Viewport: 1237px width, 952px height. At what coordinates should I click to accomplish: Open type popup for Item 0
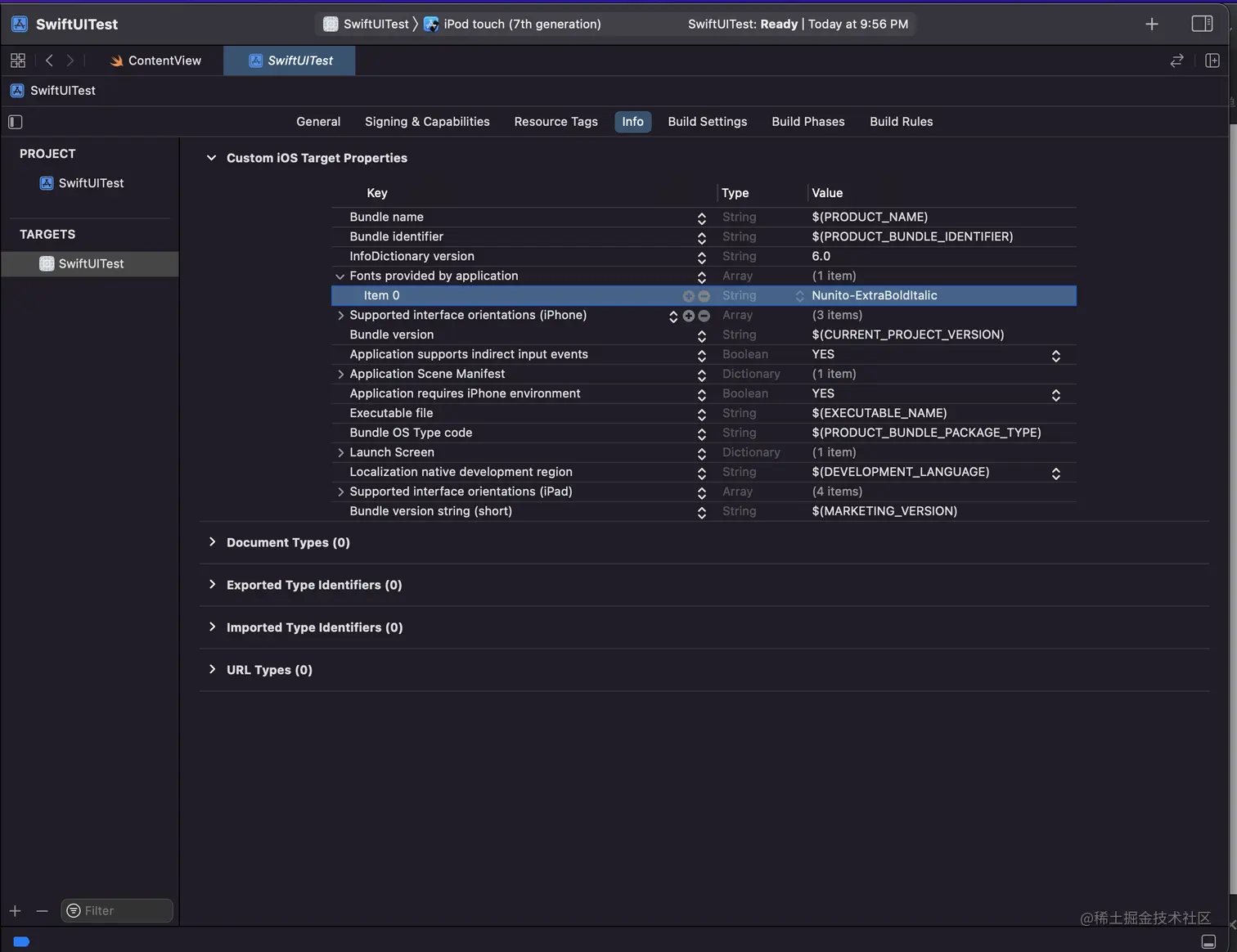point(799,296)
